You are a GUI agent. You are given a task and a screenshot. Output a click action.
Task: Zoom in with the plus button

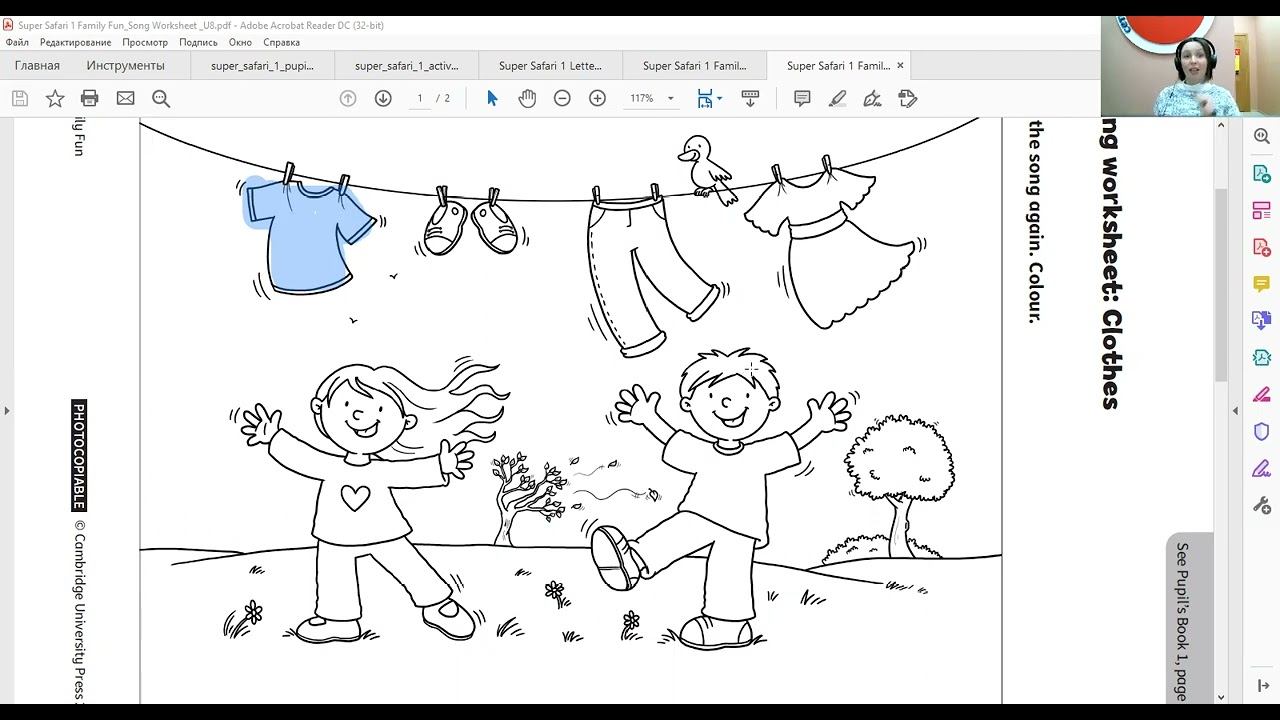pos(597,98)
